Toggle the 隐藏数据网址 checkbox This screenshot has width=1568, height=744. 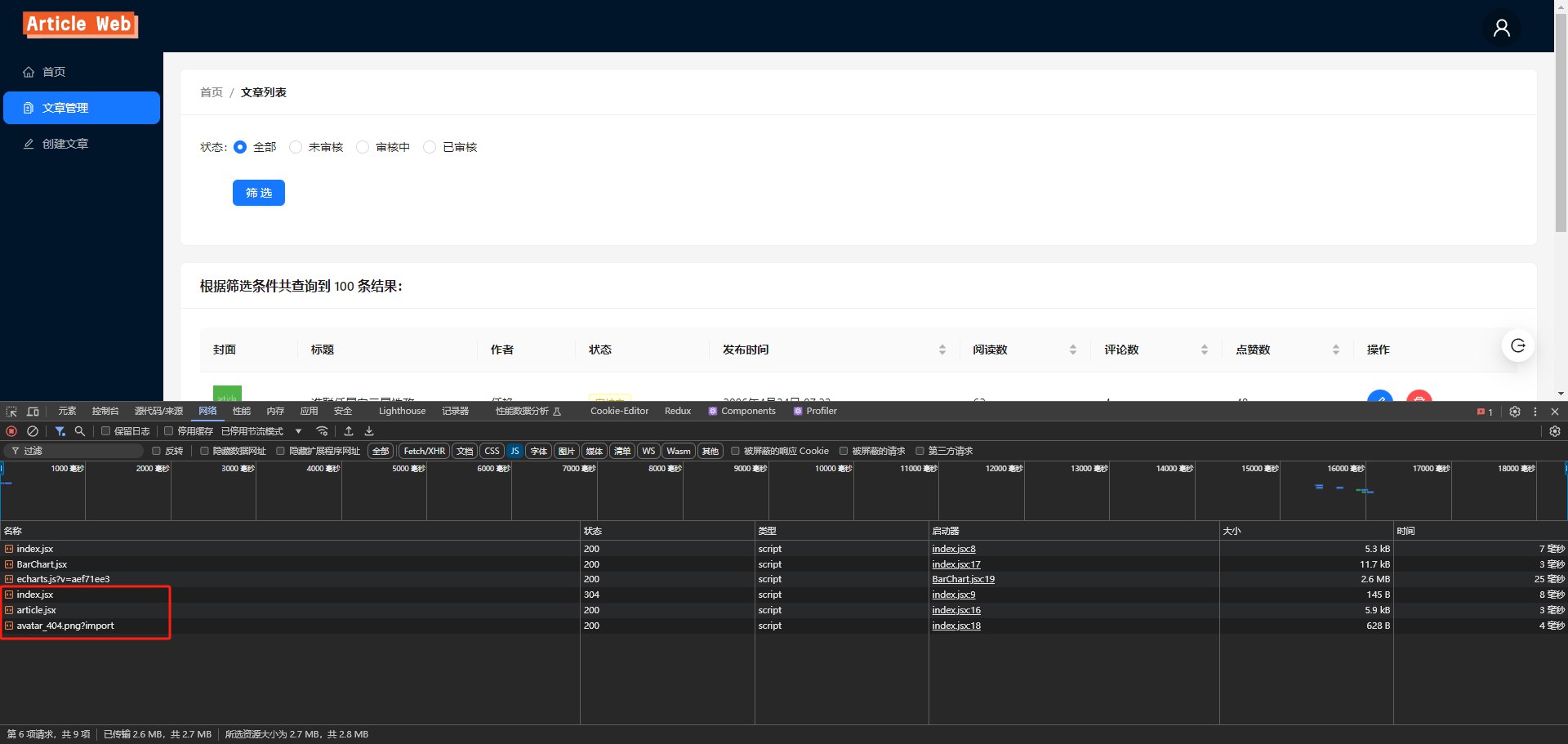204,451
